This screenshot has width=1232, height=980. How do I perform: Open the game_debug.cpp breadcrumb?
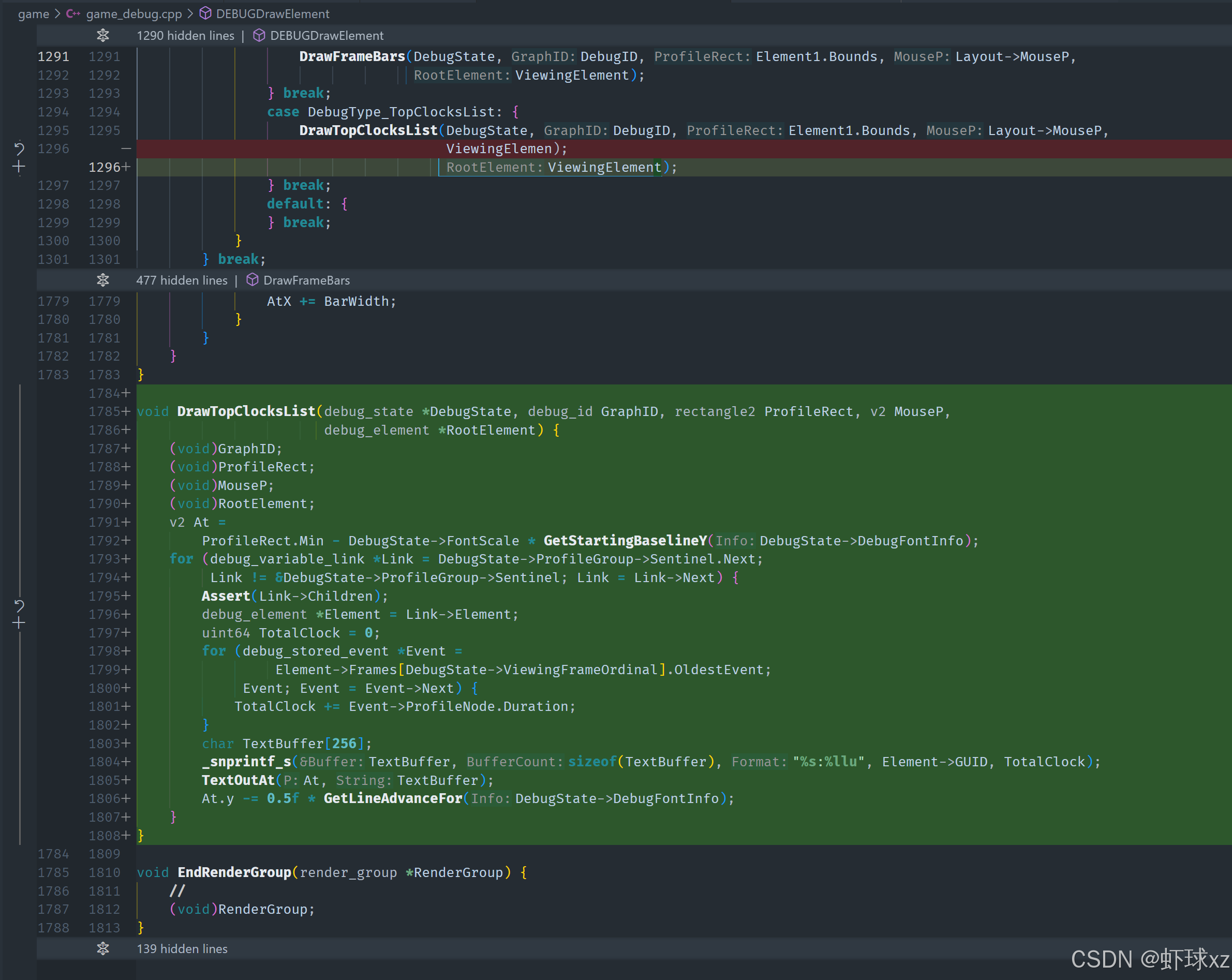(133, 14)
